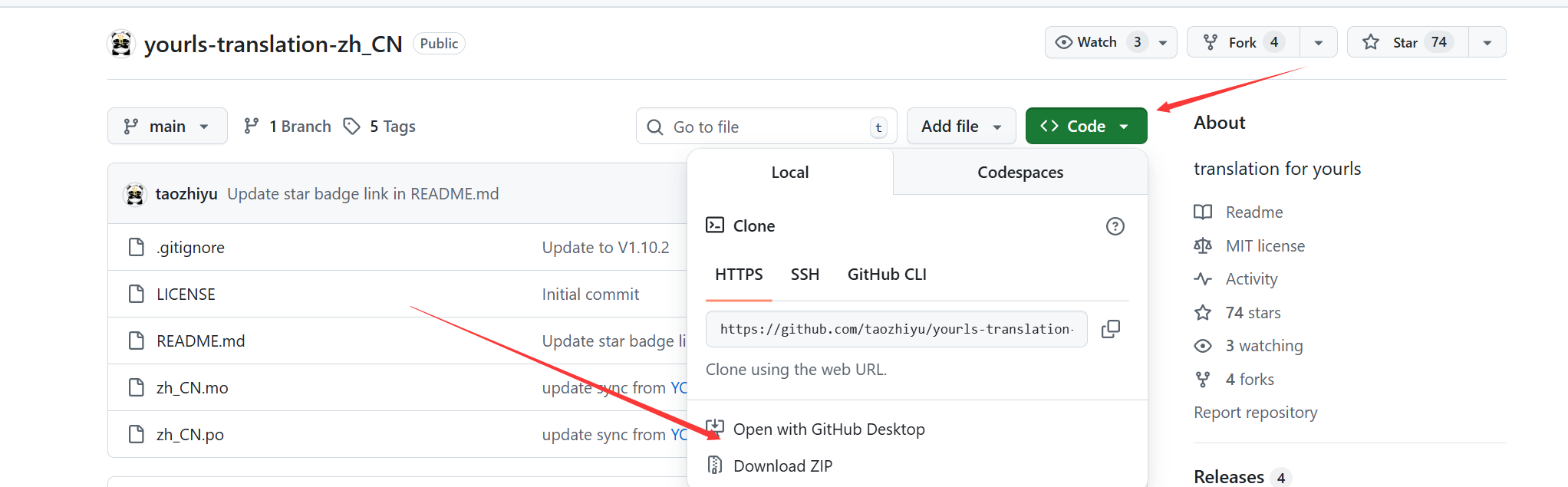
Task: Click the repository owner avatar next to title
Action: [x=121, y=44]
